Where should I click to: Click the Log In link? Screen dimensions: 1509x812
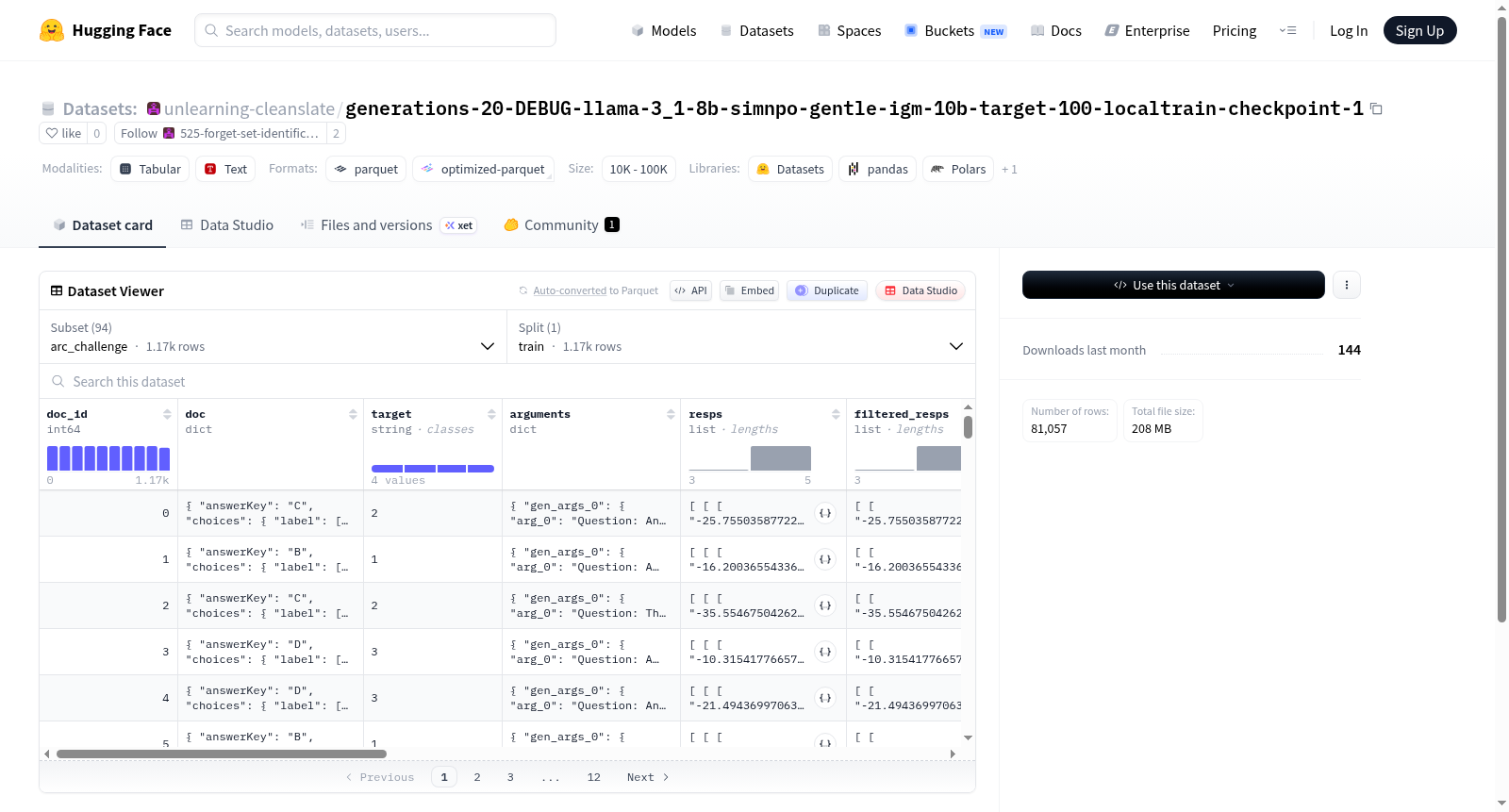[x=1349, y=31]
